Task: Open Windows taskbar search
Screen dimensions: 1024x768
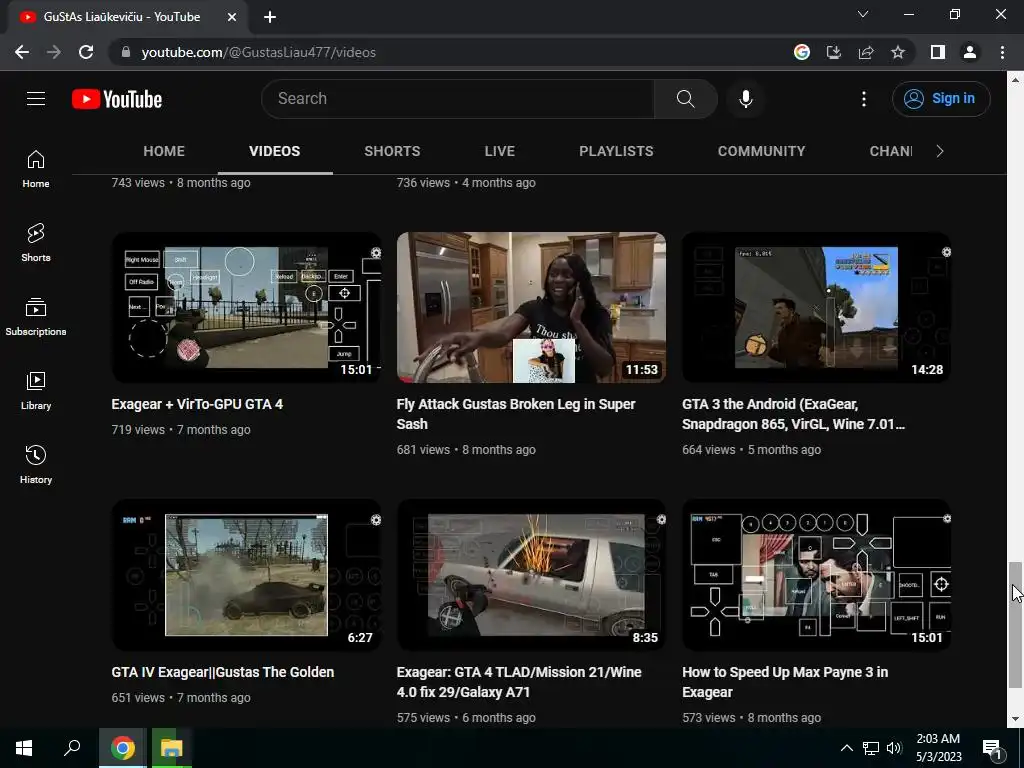Action: (x=72, y=748)
